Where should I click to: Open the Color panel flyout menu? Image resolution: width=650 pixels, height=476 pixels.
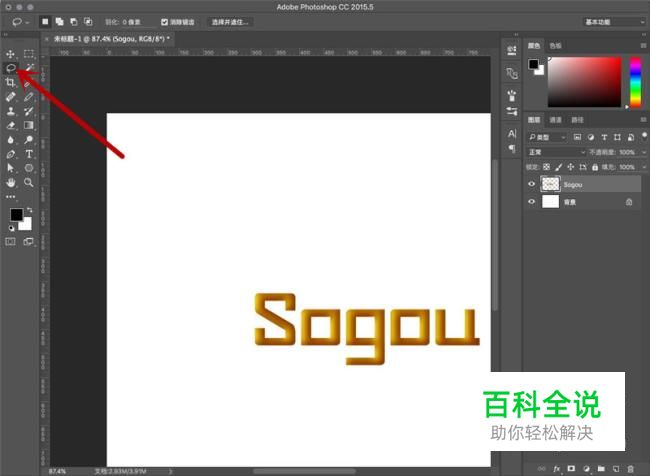click(643, 46)
